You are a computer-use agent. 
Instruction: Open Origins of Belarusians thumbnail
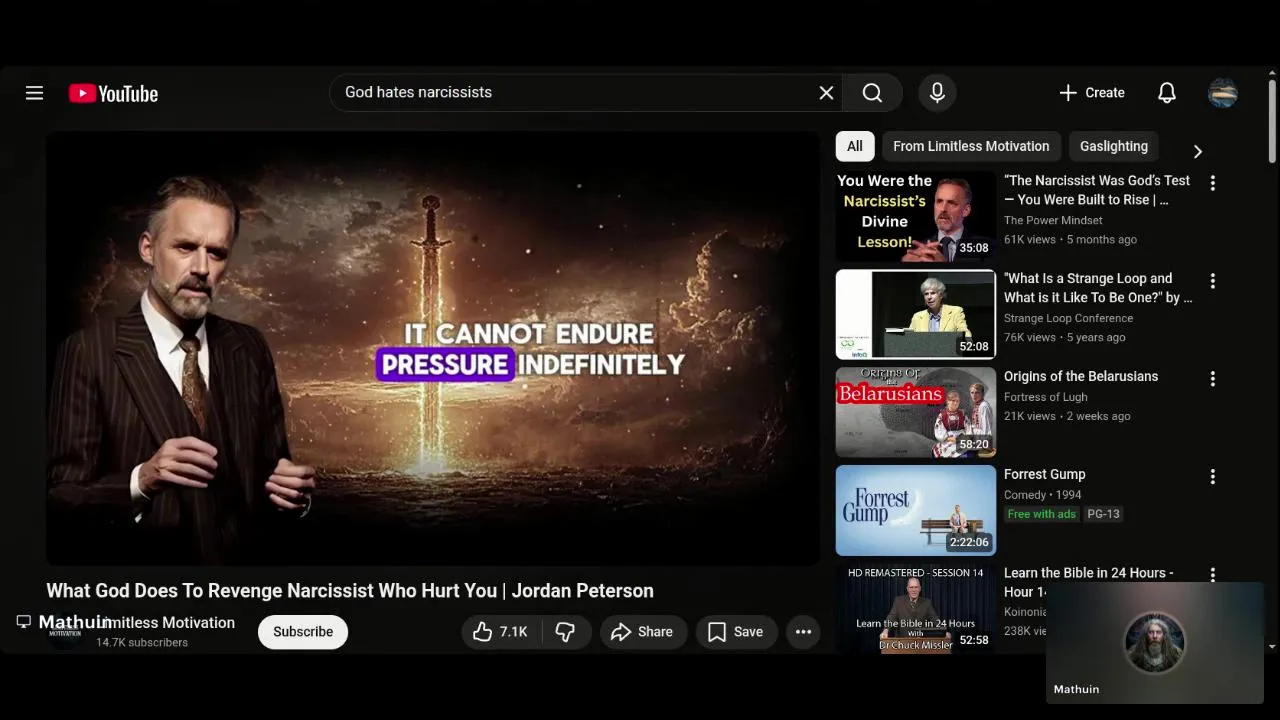[916, 412]
